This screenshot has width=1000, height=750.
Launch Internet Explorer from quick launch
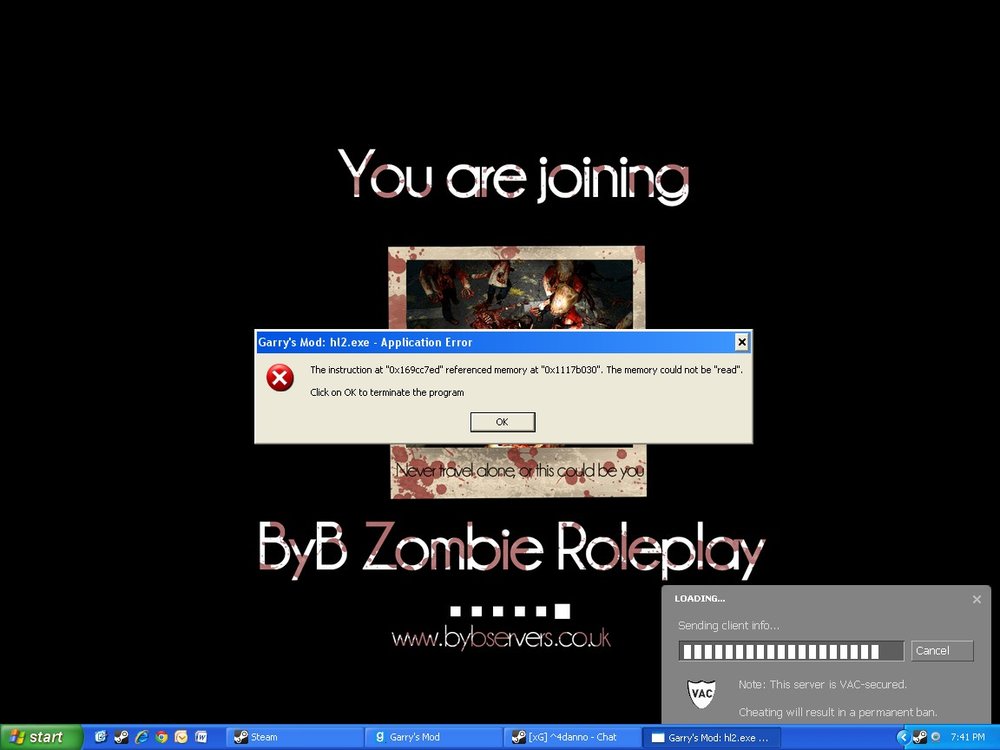coord(141,737)
